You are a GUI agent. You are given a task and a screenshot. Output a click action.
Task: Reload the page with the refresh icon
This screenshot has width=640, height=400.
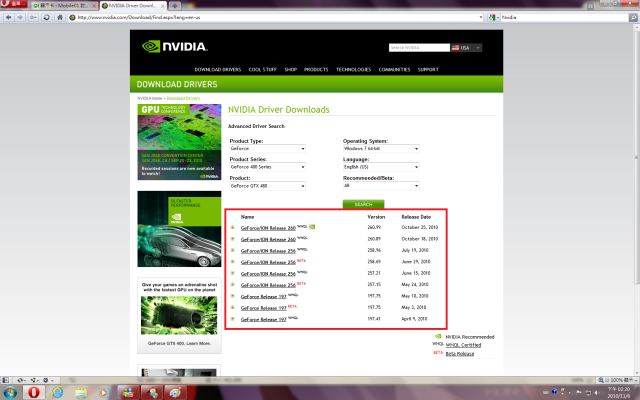(x=47, y=18)
